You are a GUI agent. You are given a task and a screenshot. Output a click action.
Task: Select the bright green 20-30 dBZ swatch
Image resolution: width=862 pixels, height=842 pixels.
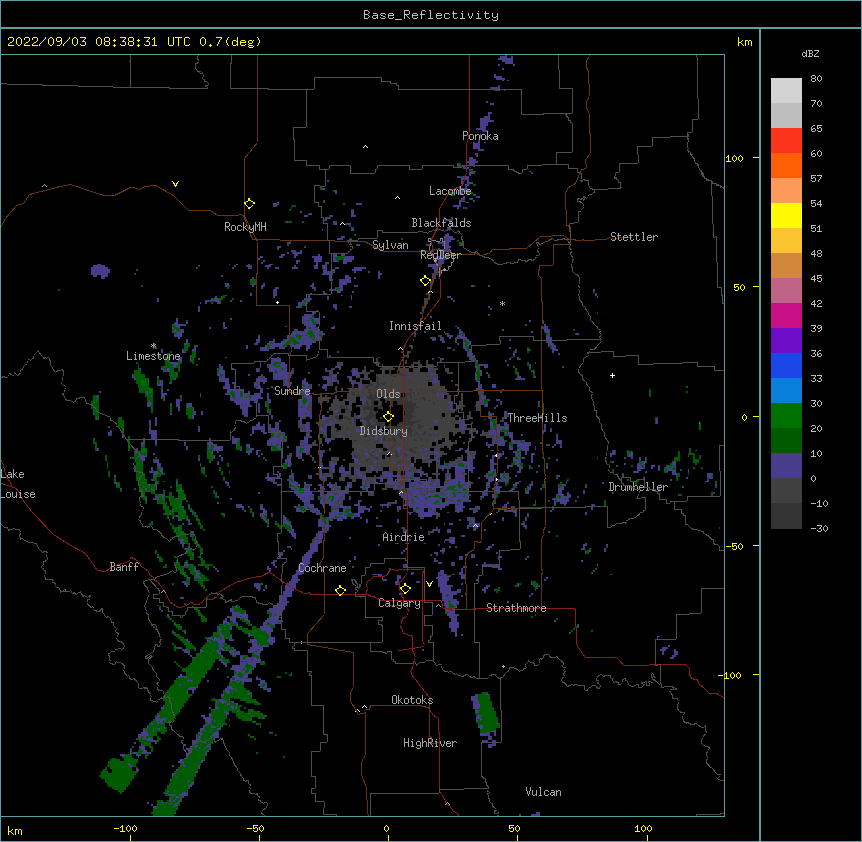pyautogui.click(x=786, y=416)
